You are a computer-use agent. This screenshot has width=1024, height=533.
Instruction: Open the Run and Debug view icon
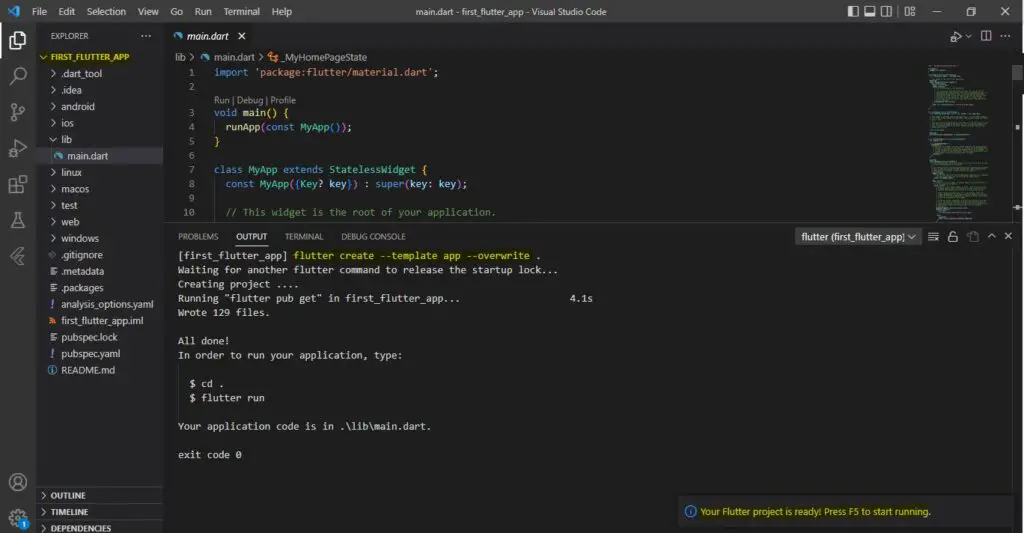click(18, 148)
